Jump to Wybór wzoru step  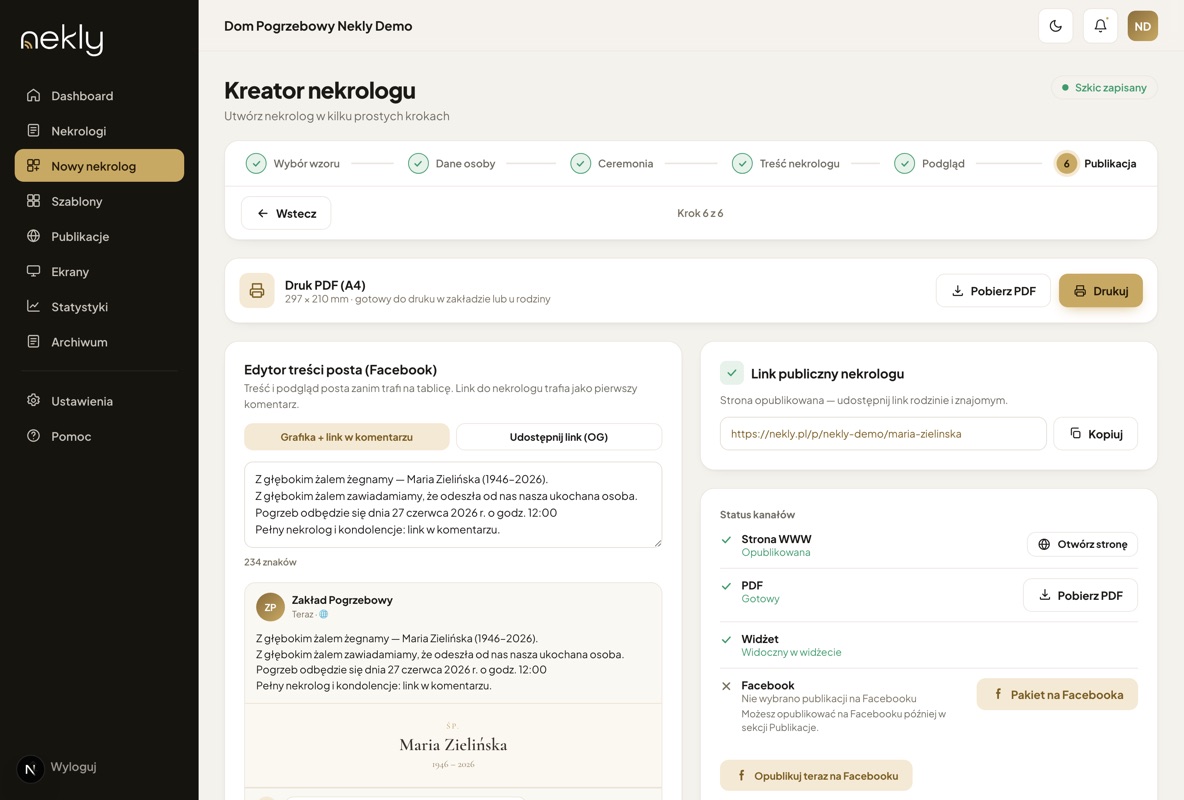[293, 163]
